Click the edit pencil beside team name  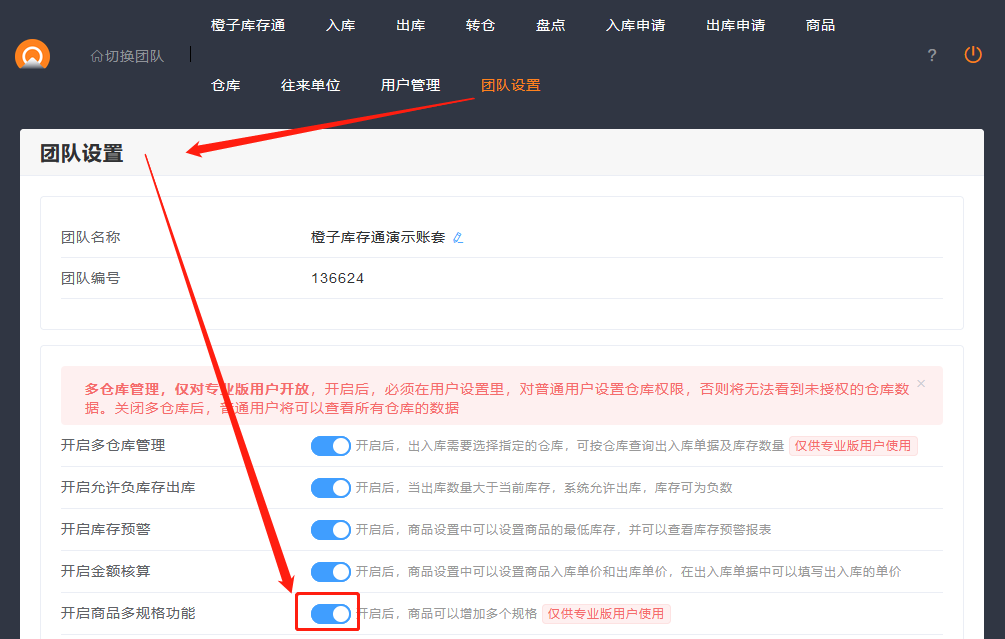(458, 238)
